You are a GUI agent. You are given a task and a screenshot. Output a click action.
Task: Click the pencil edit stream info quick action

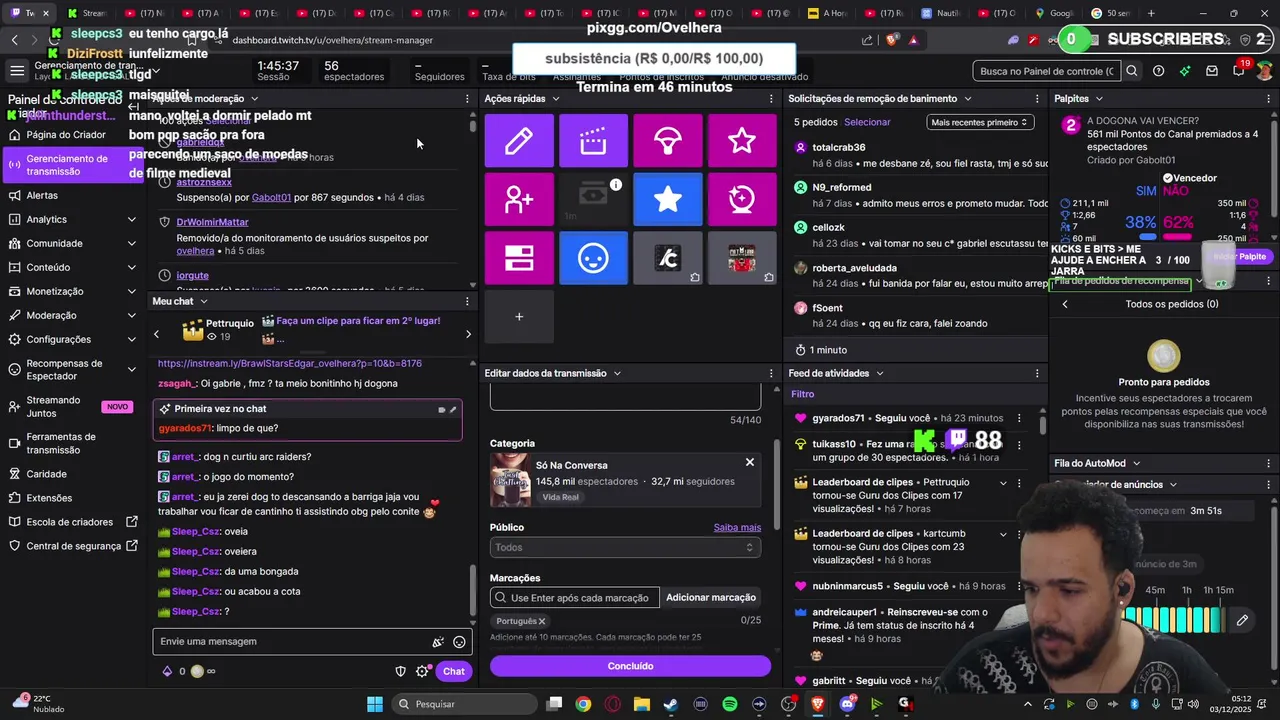click(x=519, y=141)
